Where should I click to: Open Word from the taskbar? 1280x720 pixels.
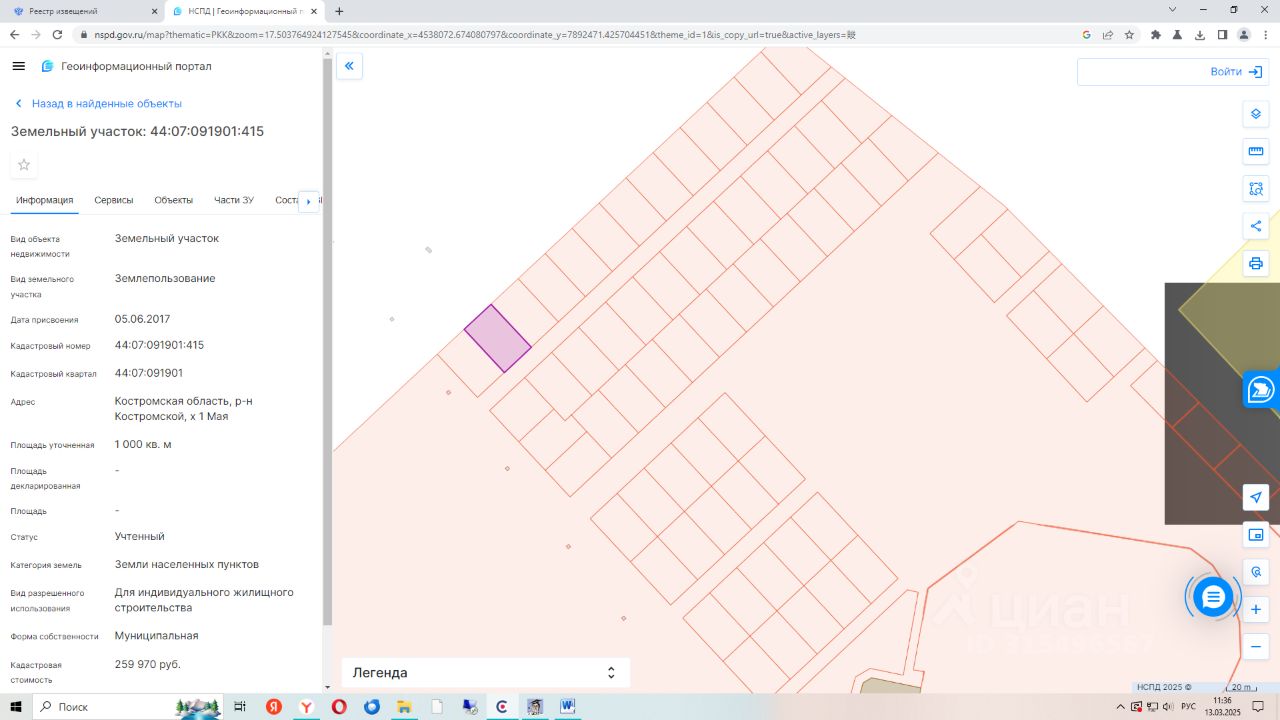coord(567,707)
